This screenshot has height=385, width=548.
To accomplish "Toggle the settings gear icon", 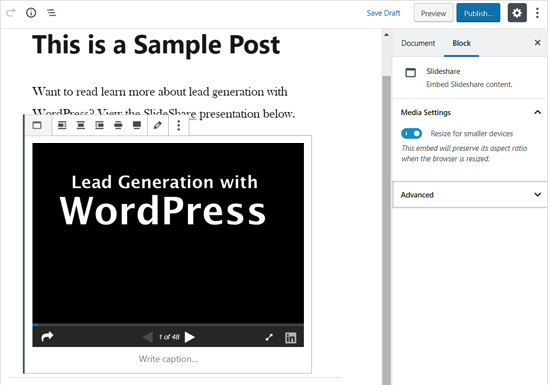I will point(517,13).
